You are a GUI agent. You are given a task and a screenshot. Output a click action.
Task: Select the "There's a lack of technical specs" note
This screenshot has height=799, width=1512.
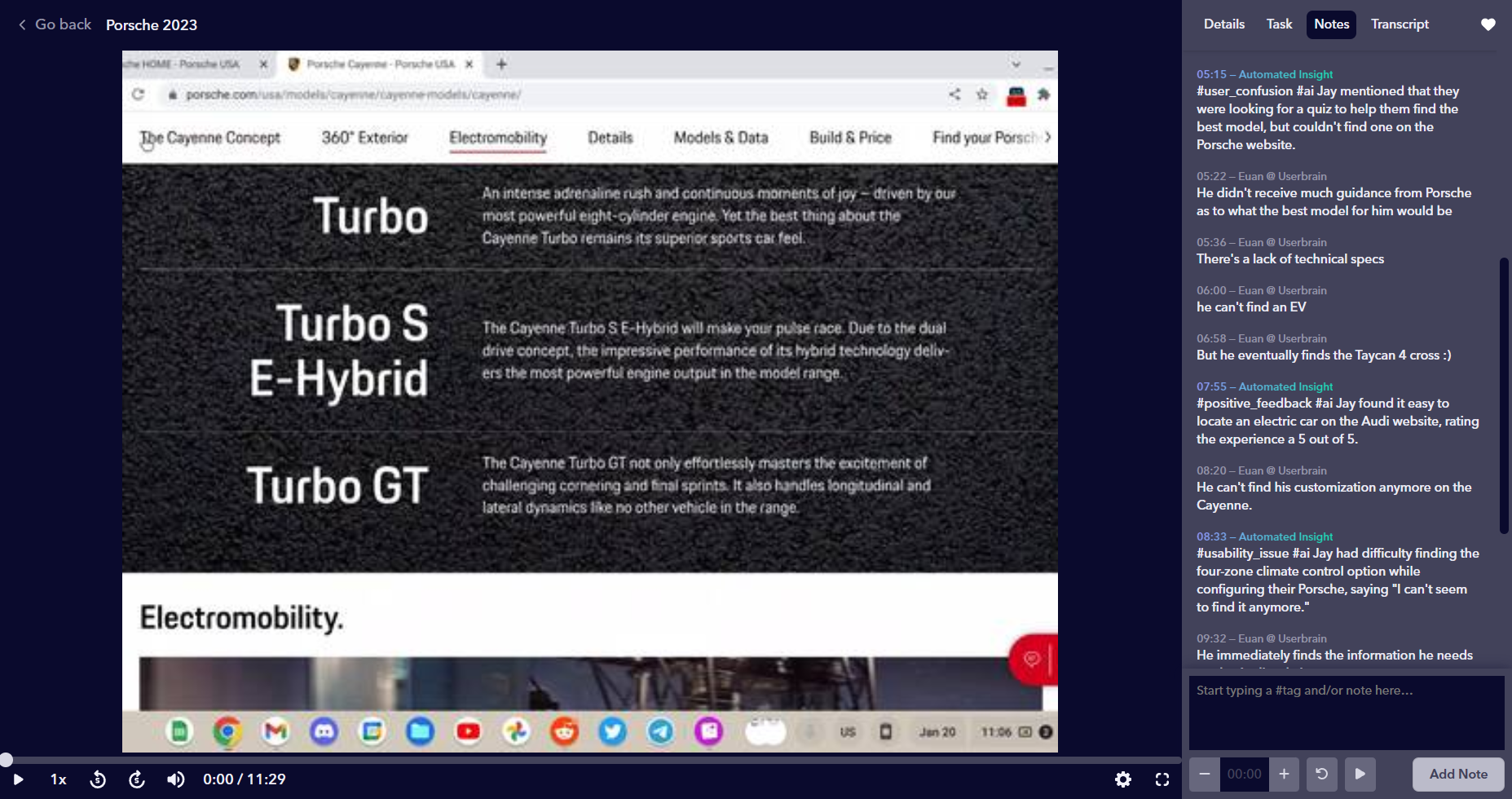pos(1290,259)
